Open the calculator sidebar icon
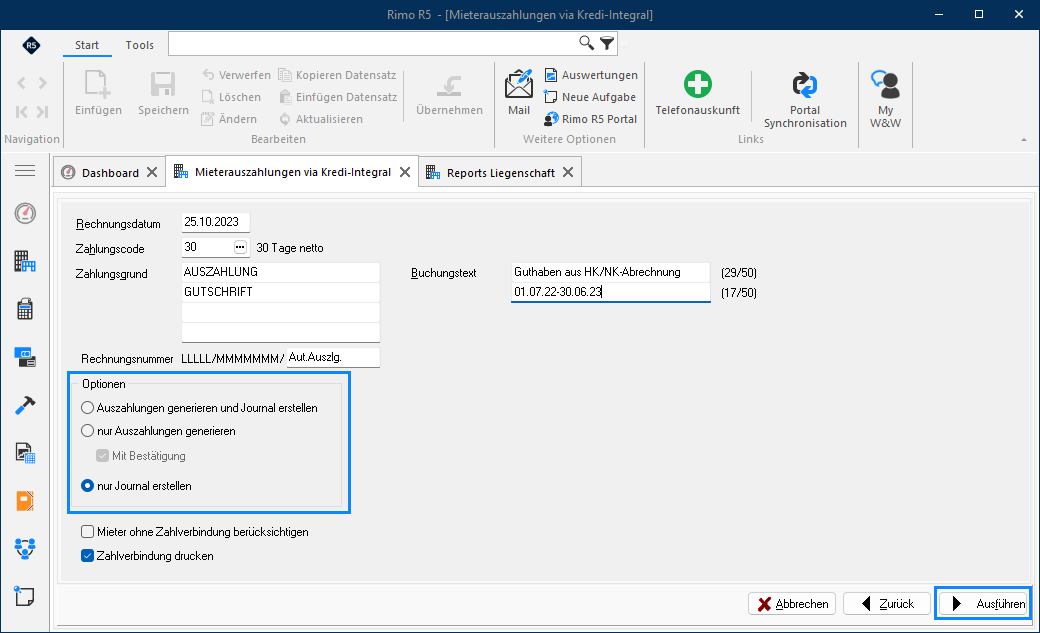The height and width of the screenshot is (633, 1040). click(25, 309)
